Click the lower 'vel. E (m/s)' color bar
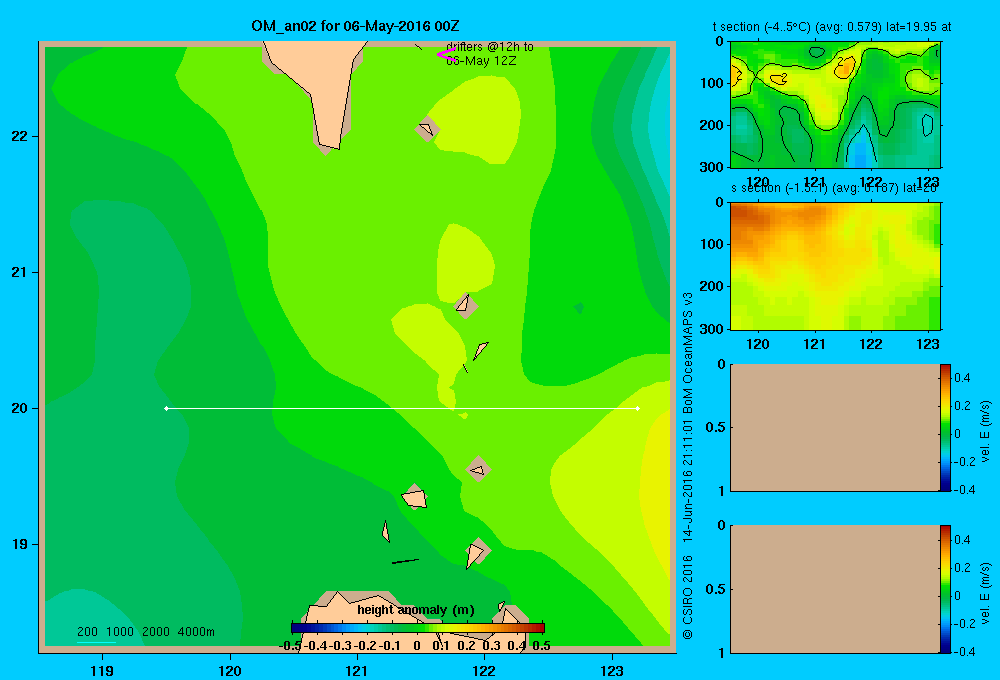This screenshot has width=1000, height=680. point(945,589)
